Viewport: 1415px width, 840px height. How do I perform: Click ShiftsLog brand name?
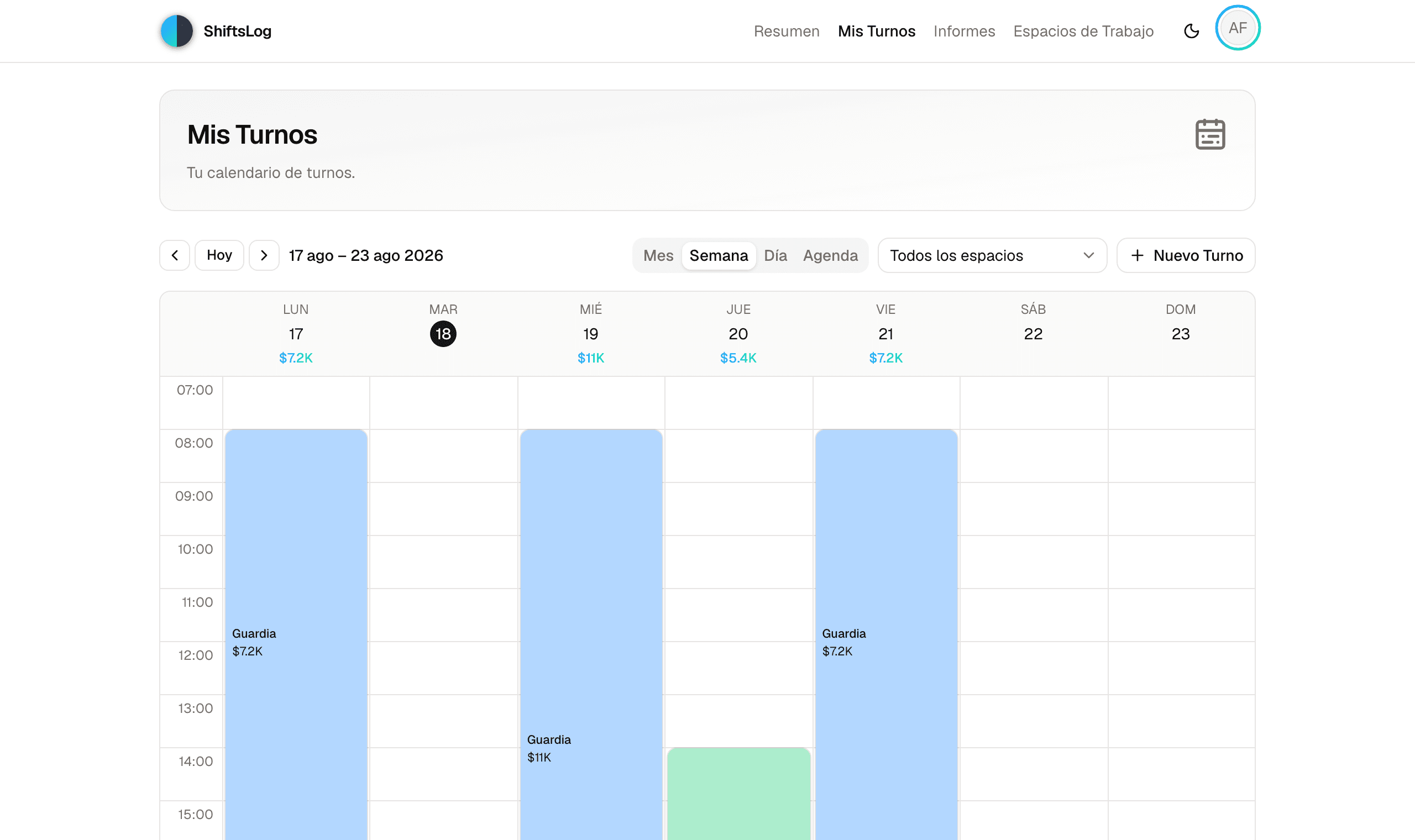(238, 31)
